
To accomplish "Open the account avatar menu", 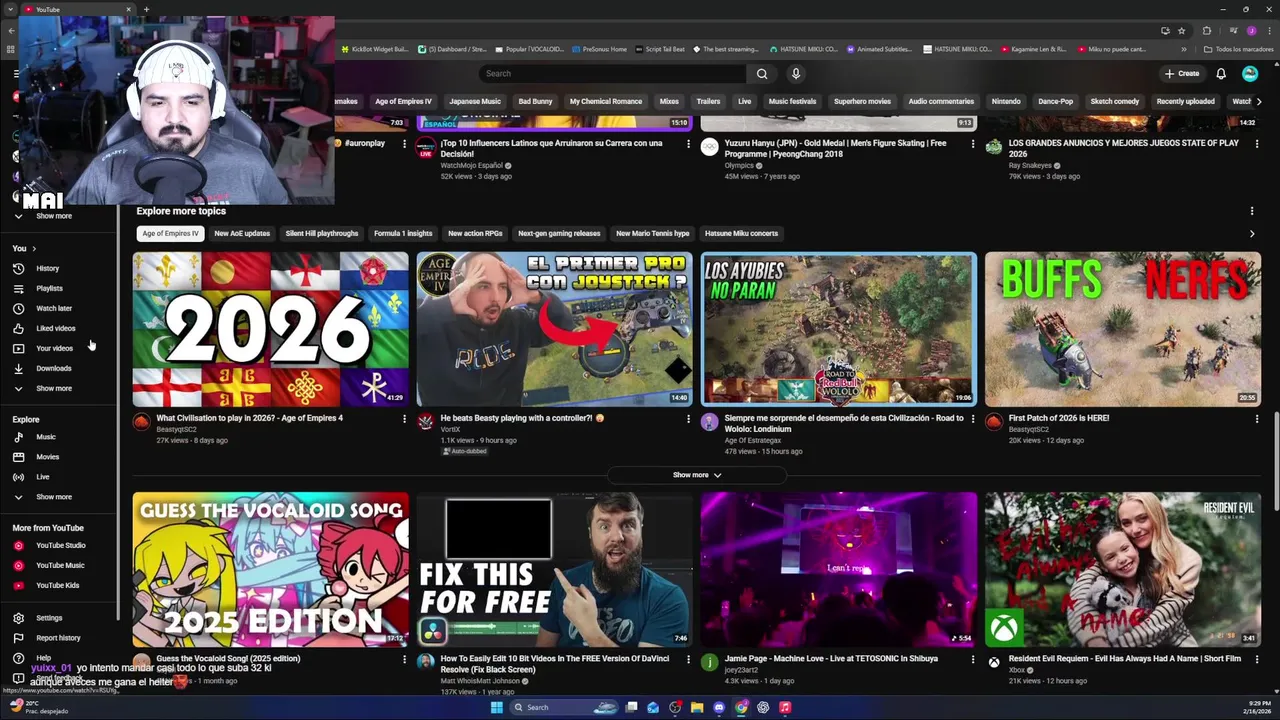I will [x=1250, y=73].
